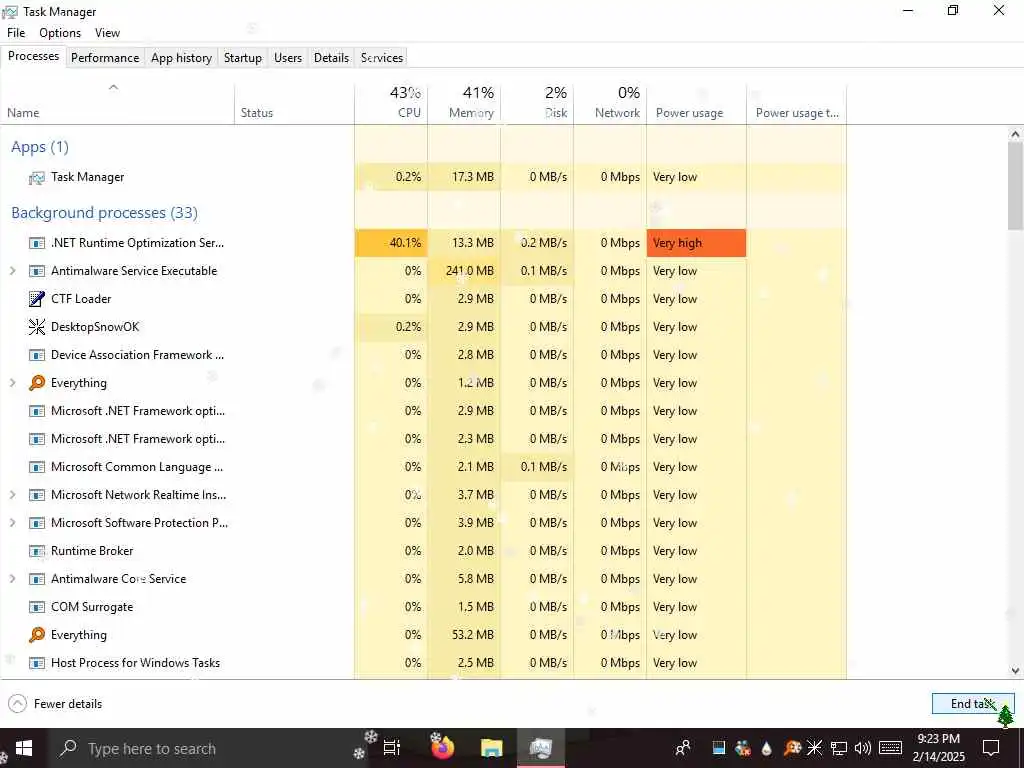
Task: Click the snowflake tray icon
Action: [814, 748]
